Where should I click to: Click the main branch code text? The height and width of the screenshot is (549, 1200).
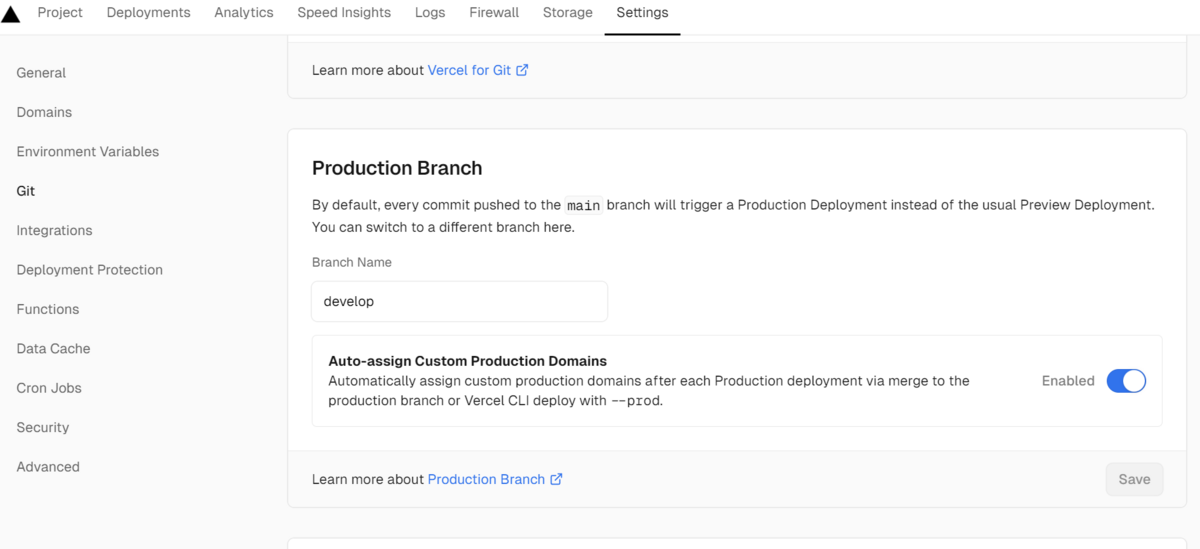click(584, 205)
